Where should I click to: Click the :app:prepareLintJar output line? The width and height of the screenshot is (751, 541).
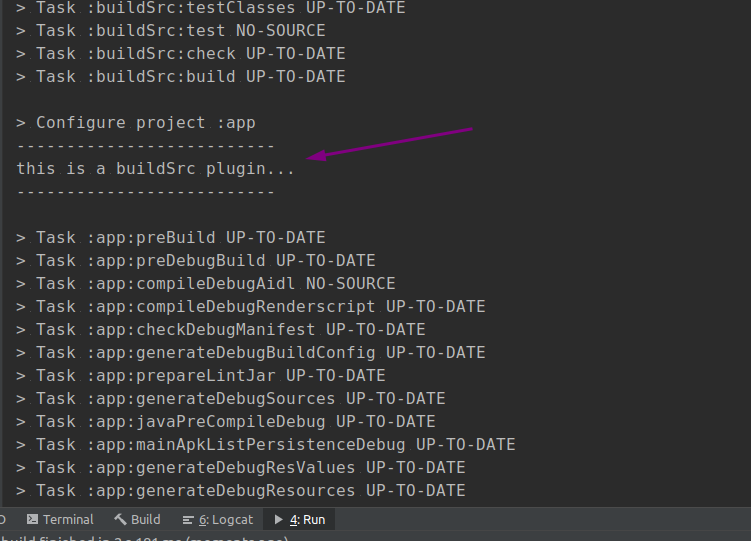point(200,375)
